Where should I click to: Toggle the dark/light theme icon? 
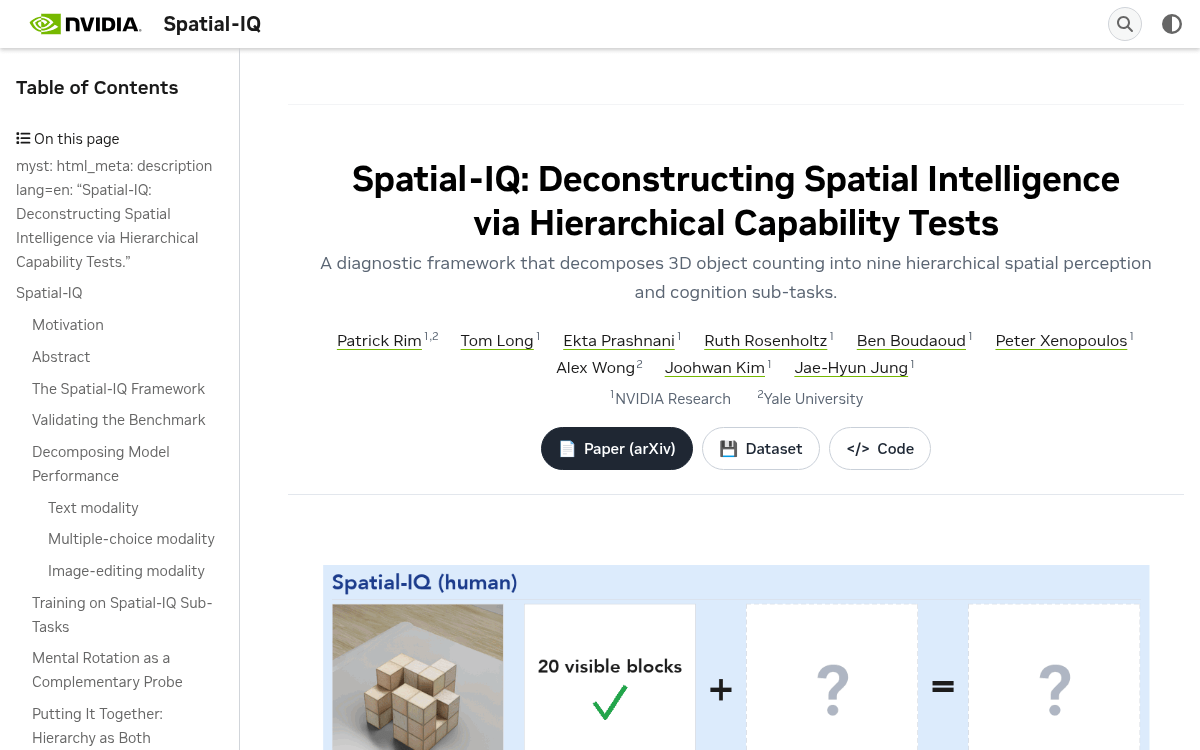click(x=1172, y=24)
